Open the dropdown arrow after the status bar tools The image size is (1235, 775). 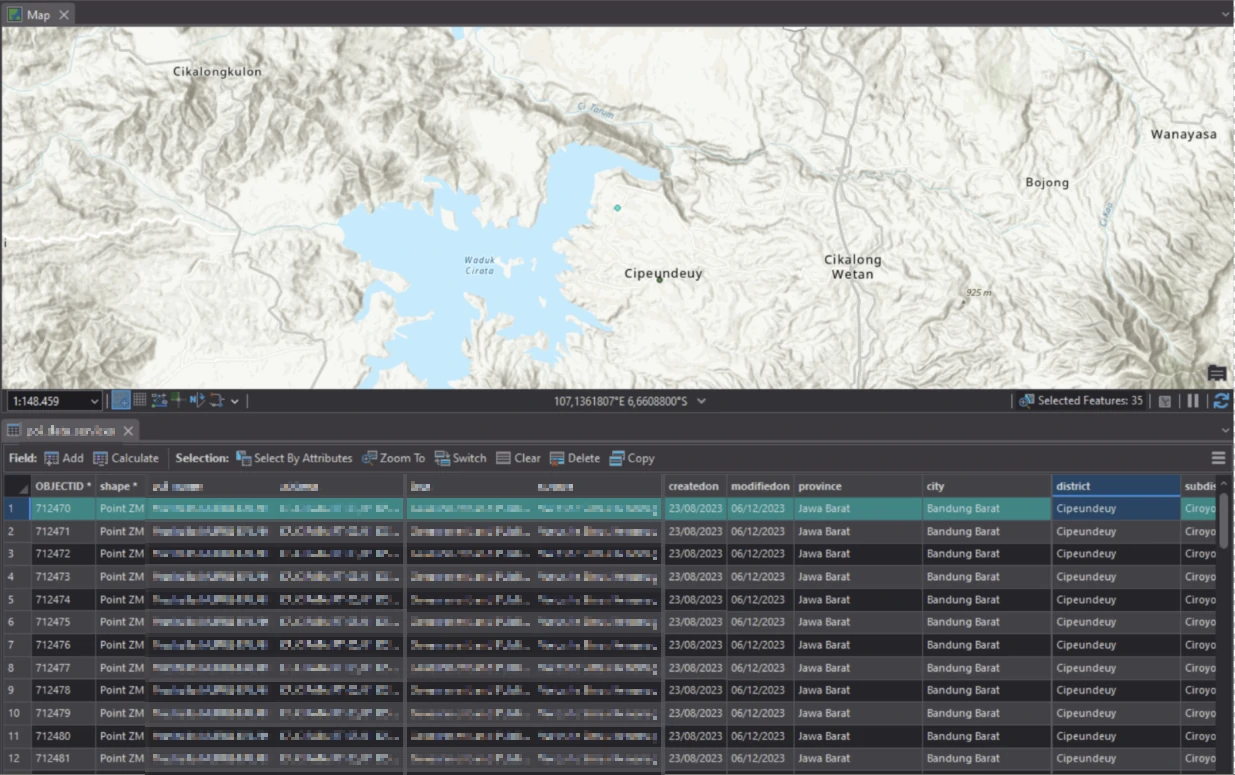tap(234, 402)
